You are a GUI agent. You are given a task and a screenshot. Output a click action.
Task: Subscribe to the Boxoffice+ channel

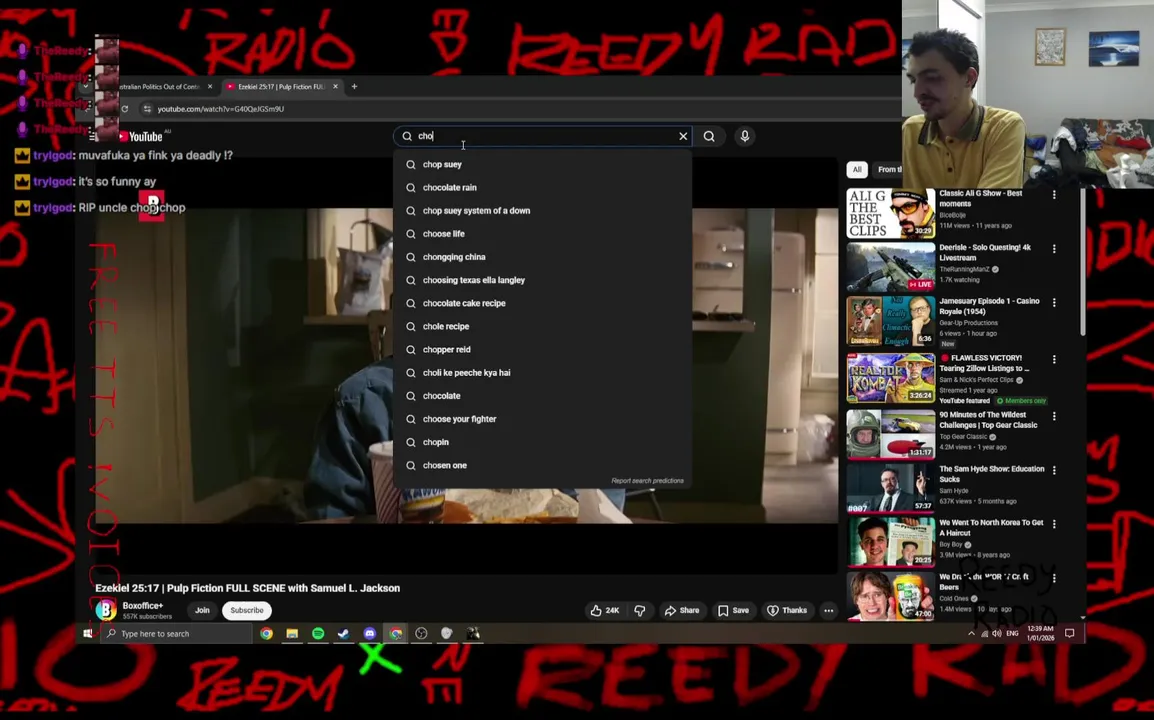(x=247, y=610)
